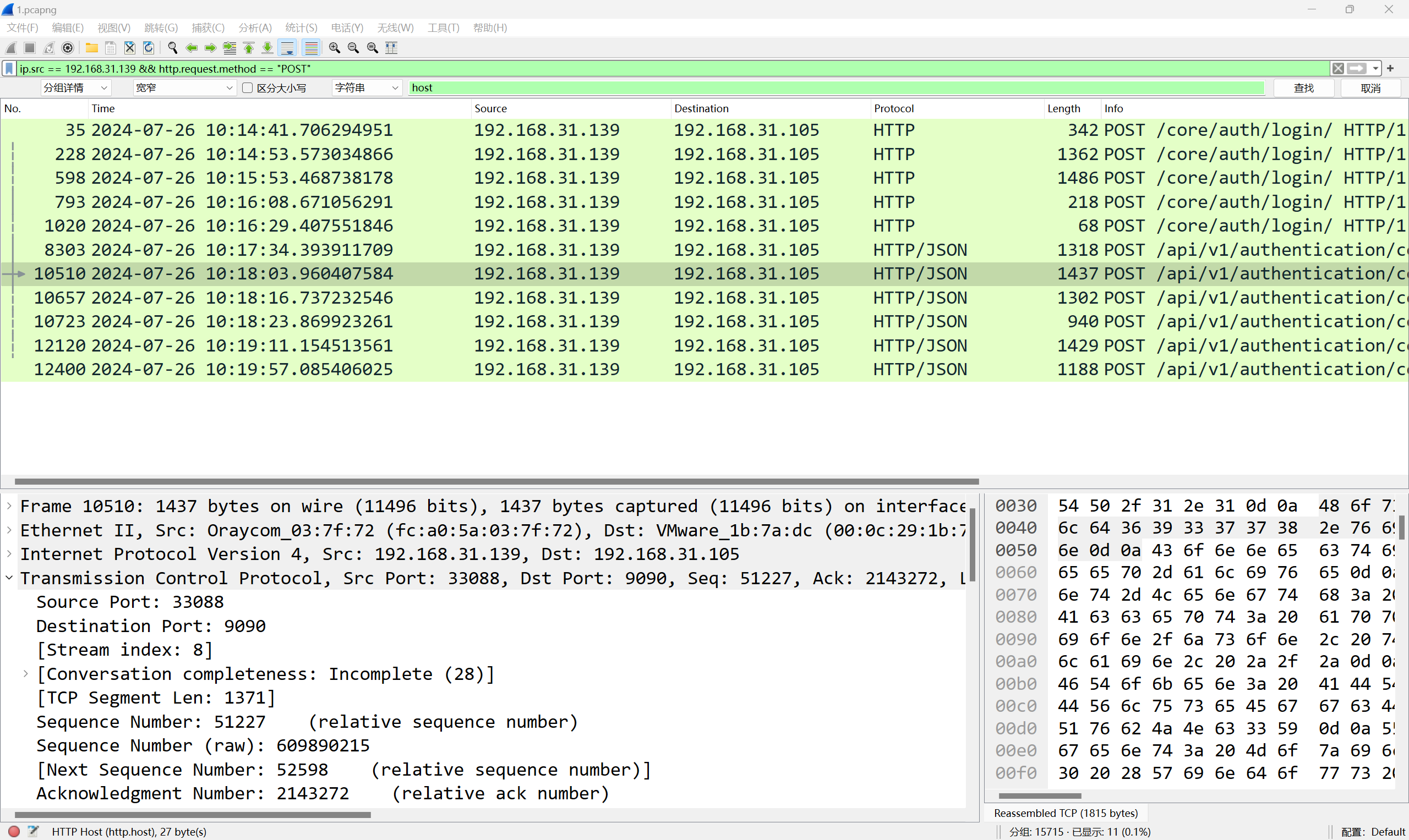The image size is (1409, 840).
Task: Click the red expert information indicator
Action: 14,832
